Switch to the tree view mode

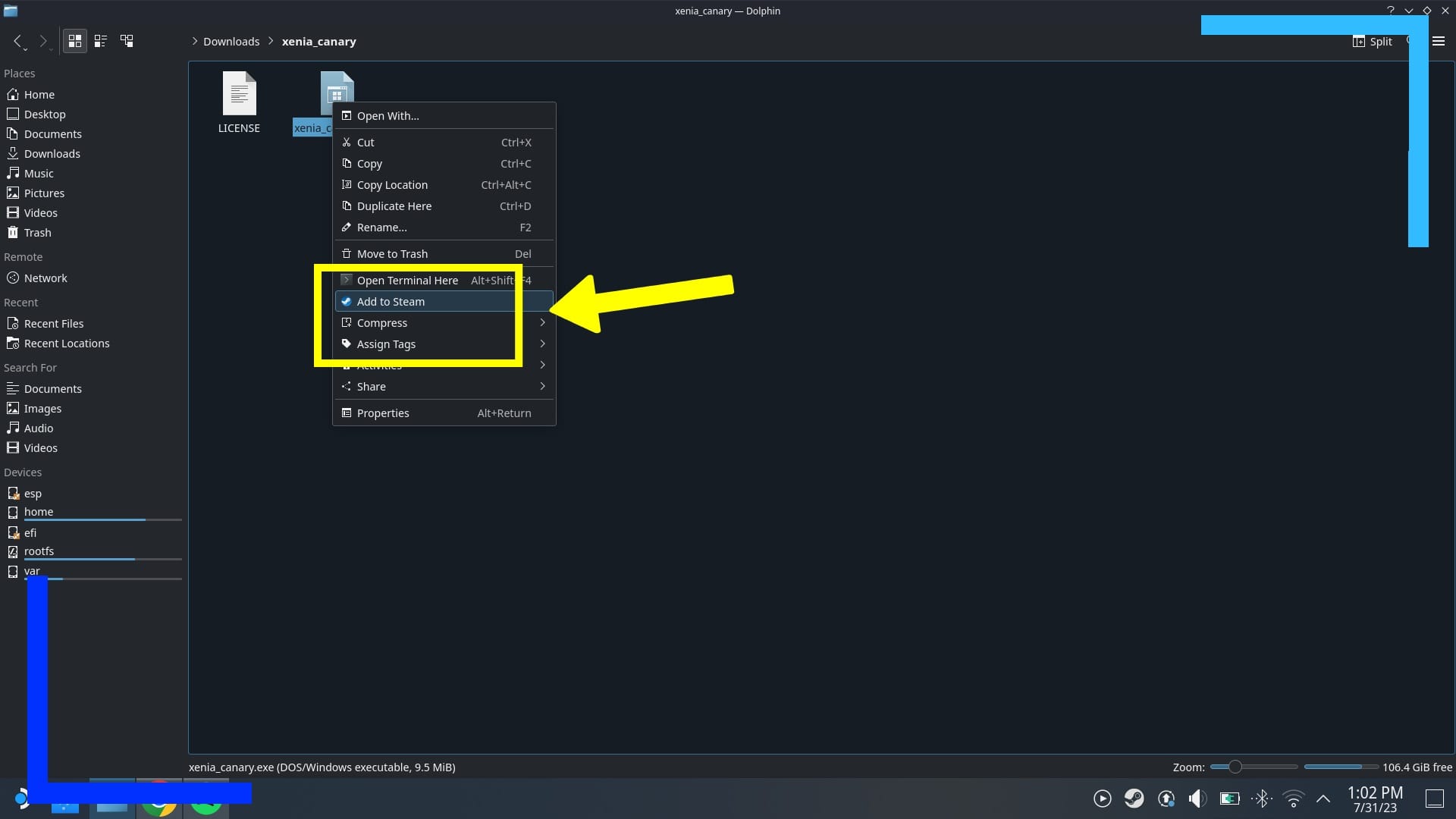pyautogui.click(x=127, y=41)
